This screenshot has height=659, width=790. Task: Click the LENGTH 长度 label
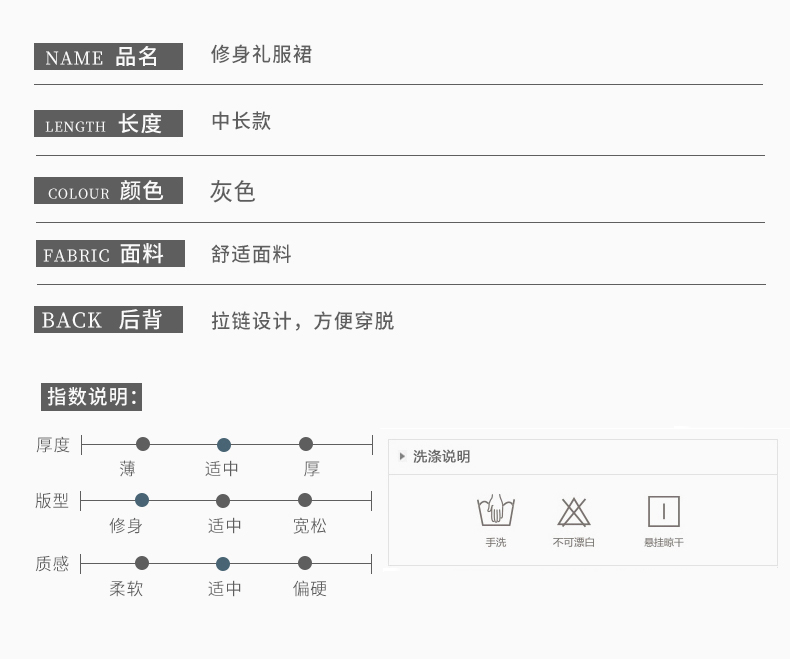tap(108, 124)
